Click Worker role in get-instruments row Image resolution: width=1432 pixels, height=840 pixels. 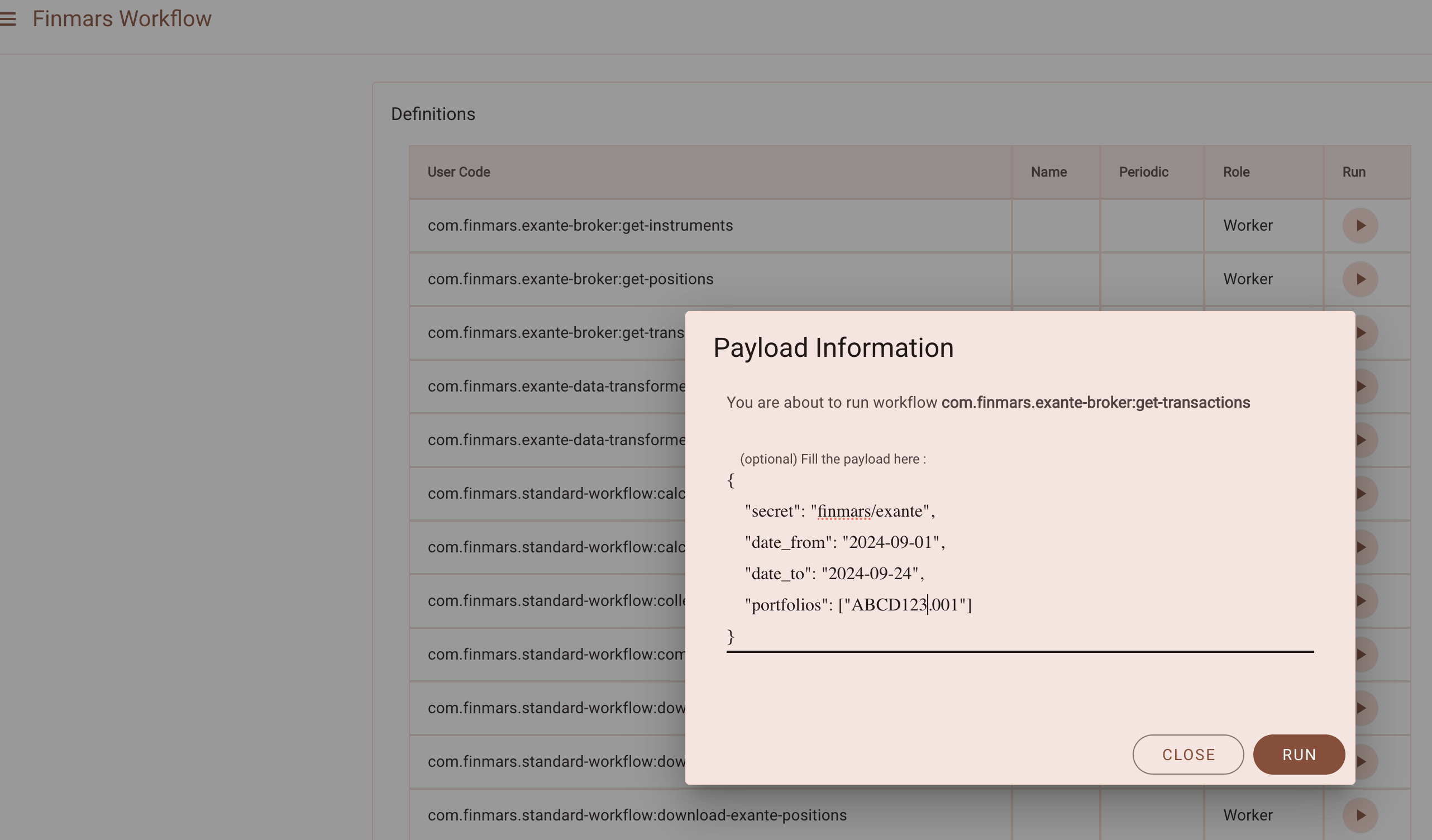(x=1247, y=226)
